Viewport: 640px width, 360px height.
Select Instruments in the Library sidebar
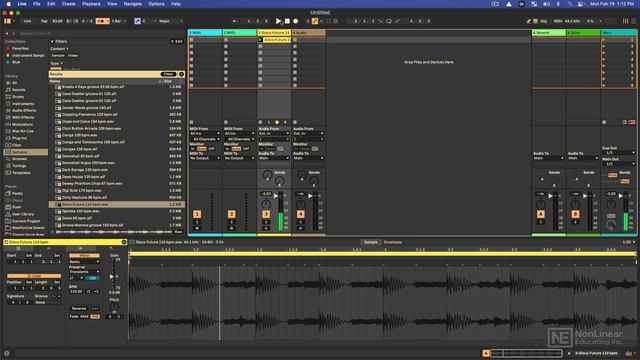[23, 104]
